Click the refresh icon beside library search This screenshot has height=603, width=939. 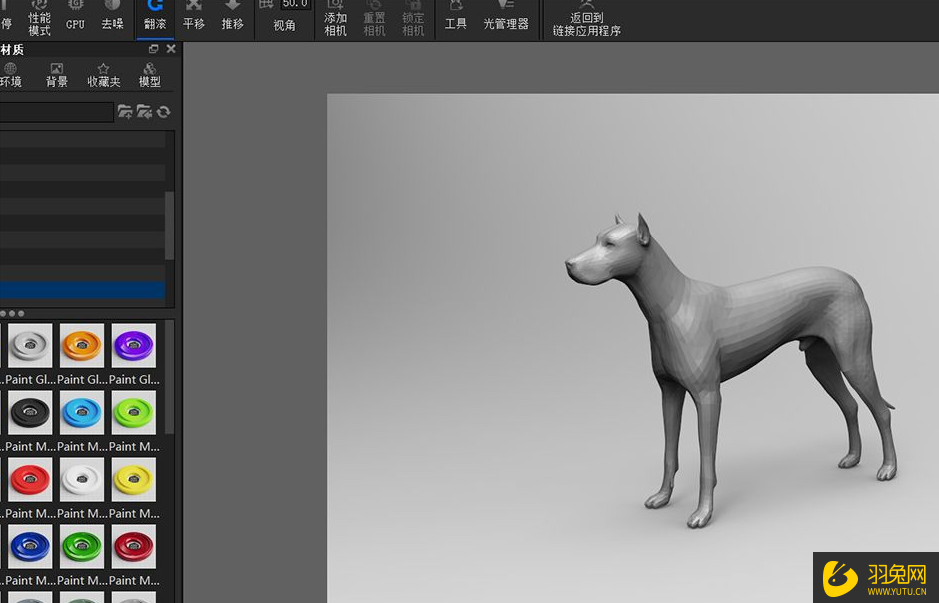[164, 112]
